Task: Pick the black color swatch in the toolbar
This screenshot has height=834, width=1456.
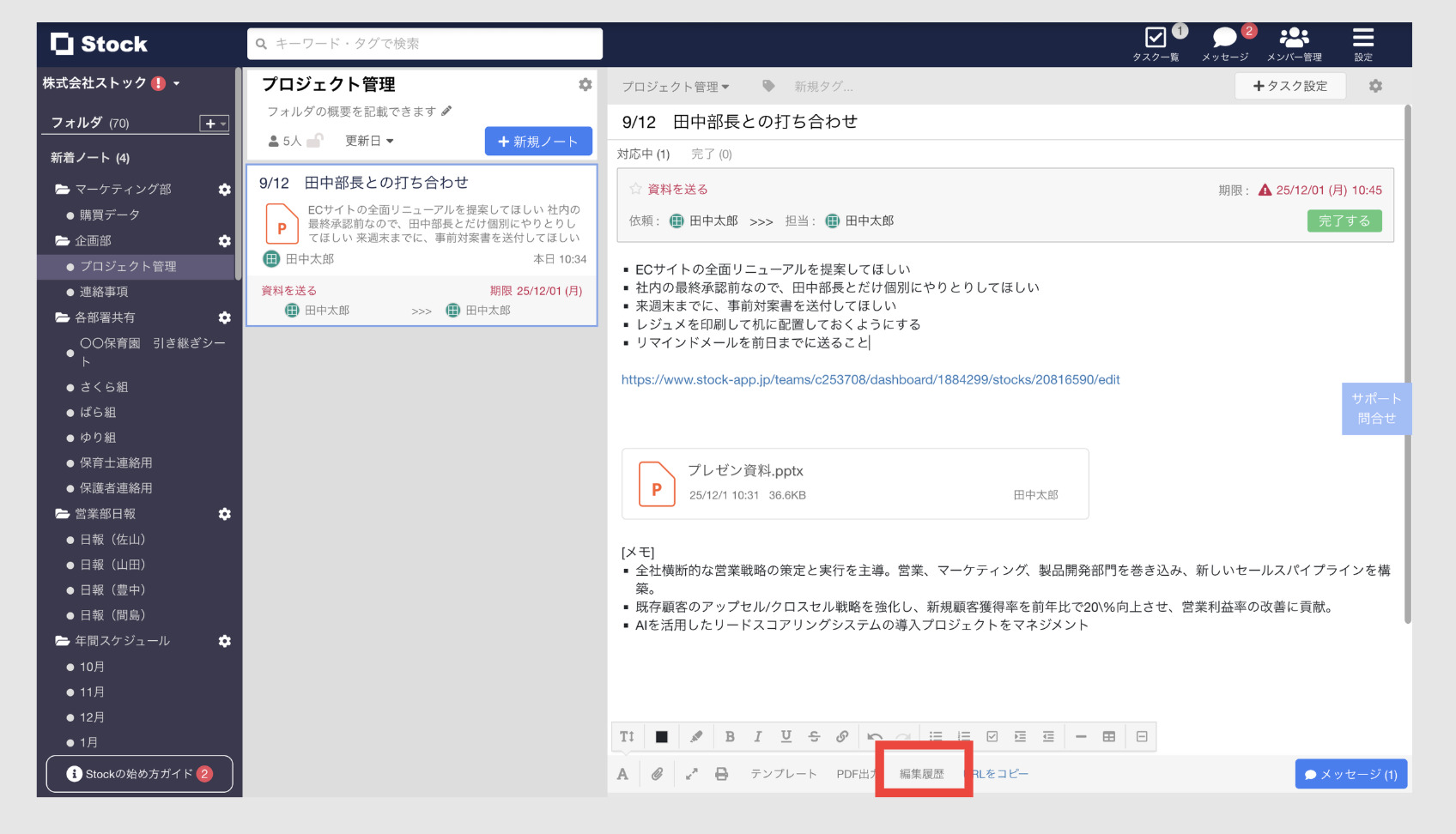Action: 660,736
